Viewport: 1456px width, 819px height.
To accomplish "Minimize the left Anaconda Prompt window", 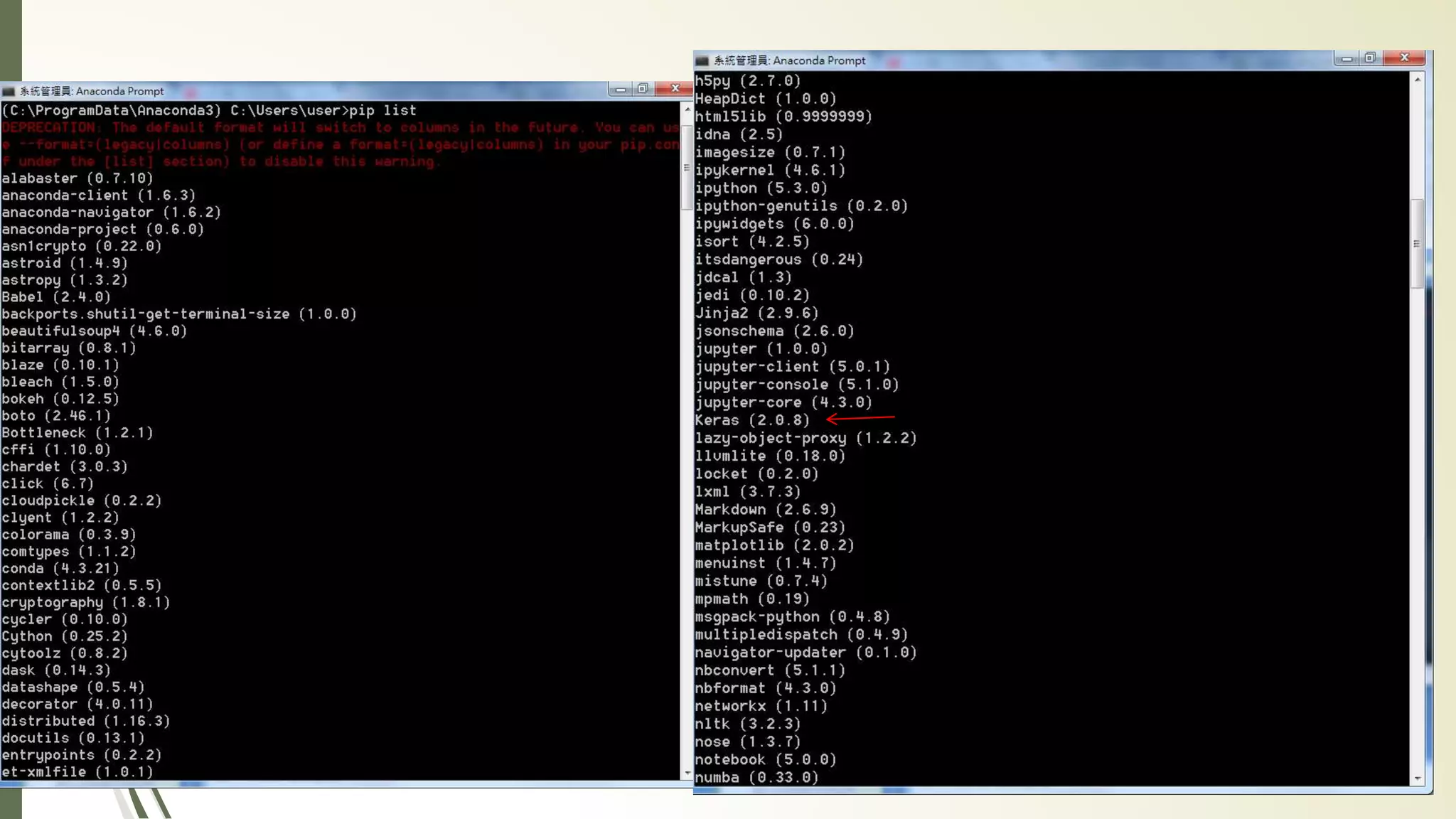I will point(620,89).
